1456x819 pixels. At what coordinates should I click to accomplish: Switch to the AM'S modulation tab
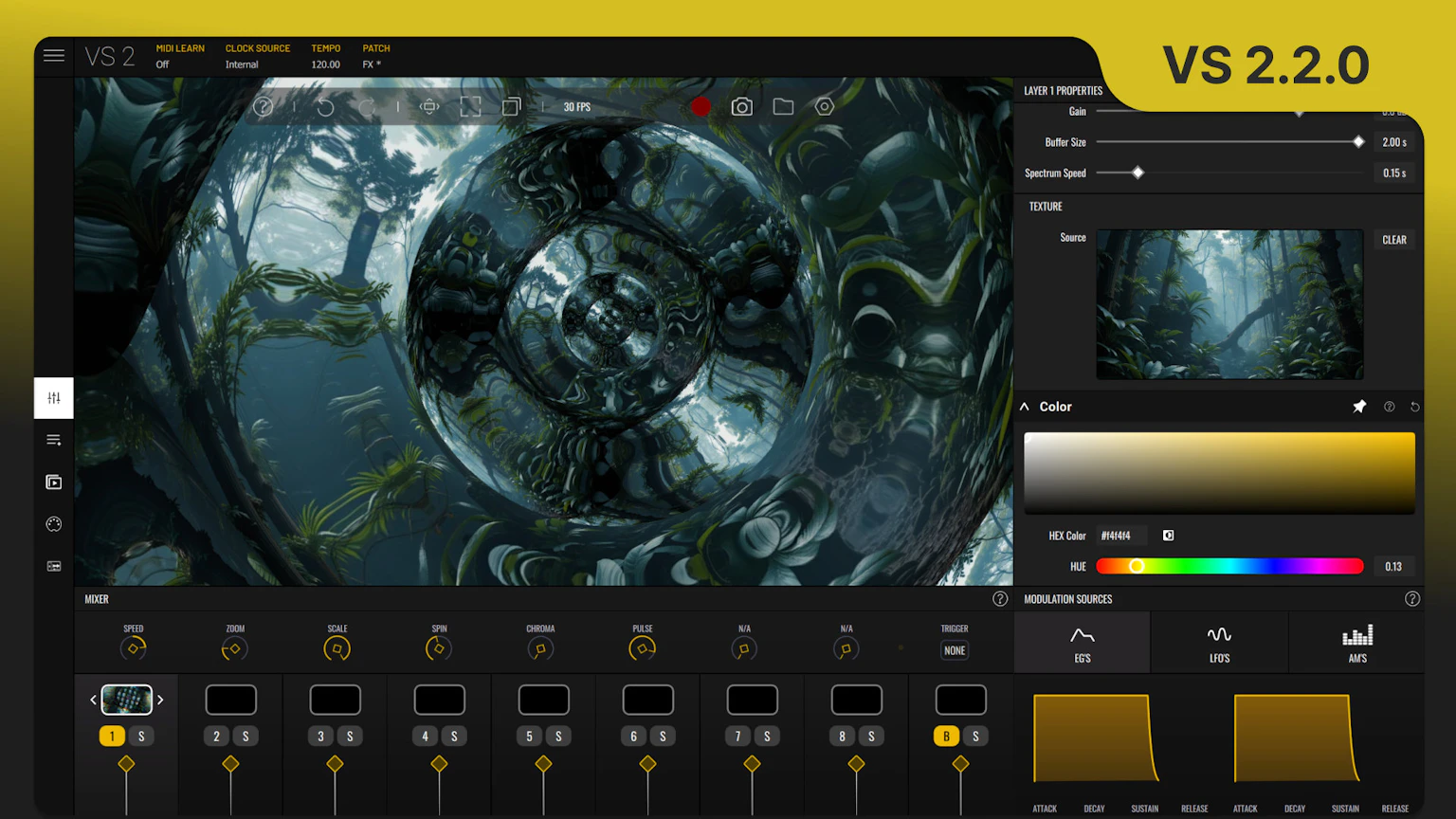coord(1356,643)
